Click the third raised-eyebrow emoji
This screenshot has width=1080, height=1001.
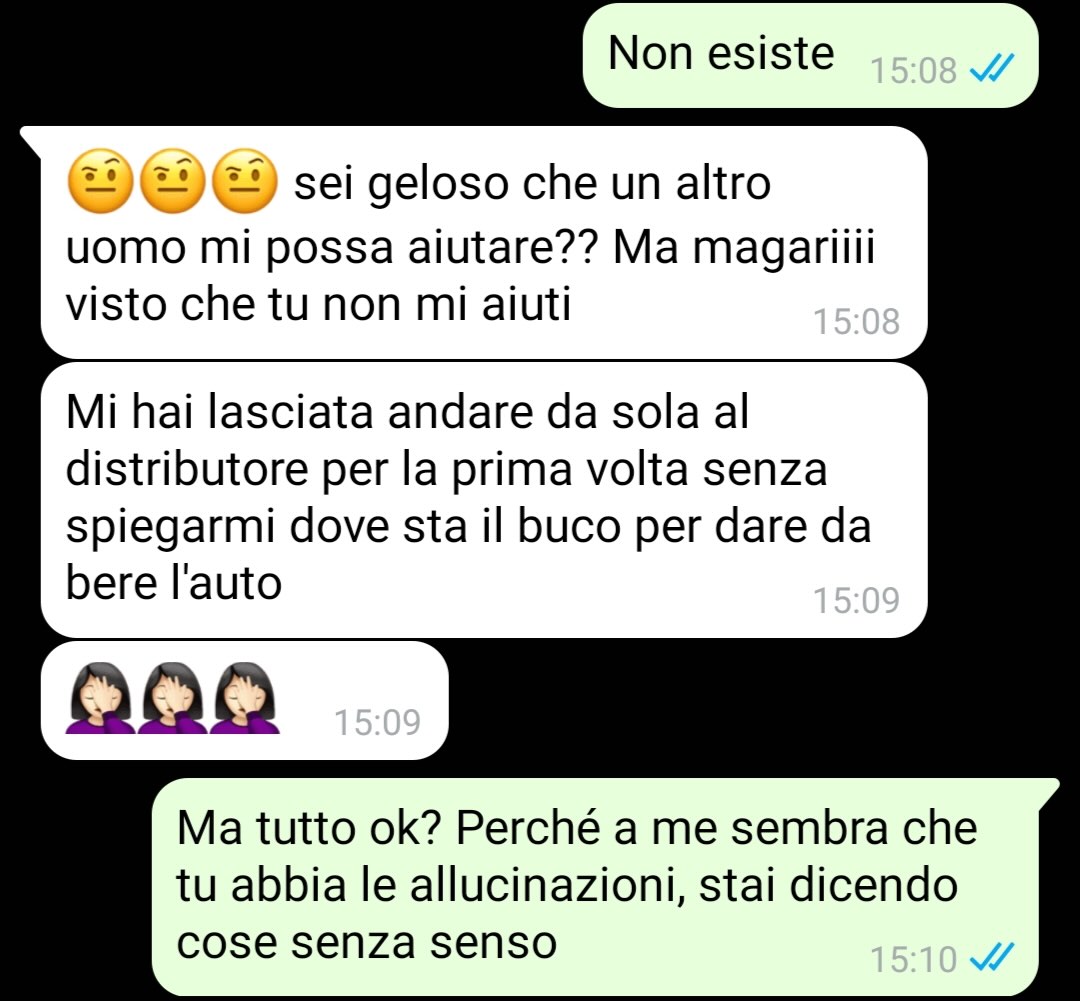[245, 180]
